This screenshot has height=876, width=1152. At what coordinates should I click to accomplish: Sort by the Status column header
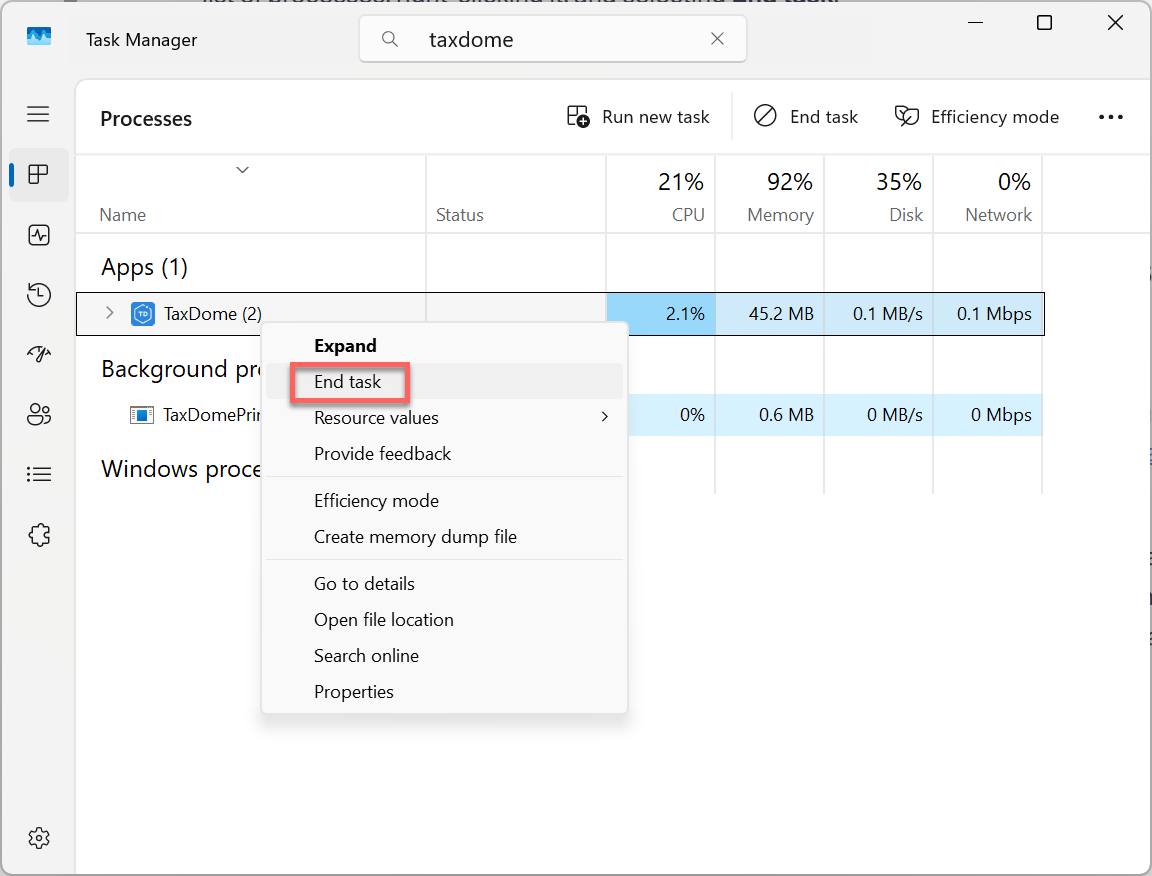[516, 195]
